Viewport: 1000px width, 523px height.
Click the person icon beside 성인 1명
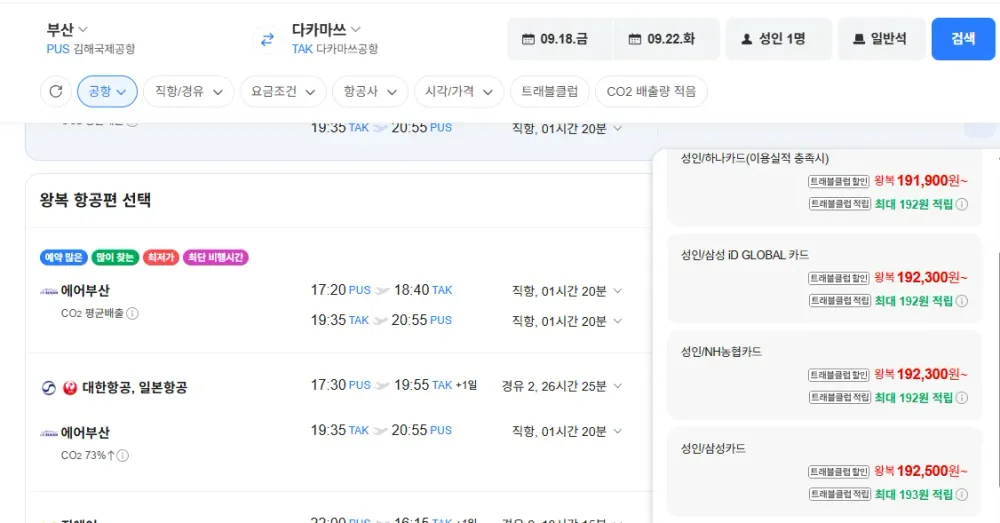747,39
